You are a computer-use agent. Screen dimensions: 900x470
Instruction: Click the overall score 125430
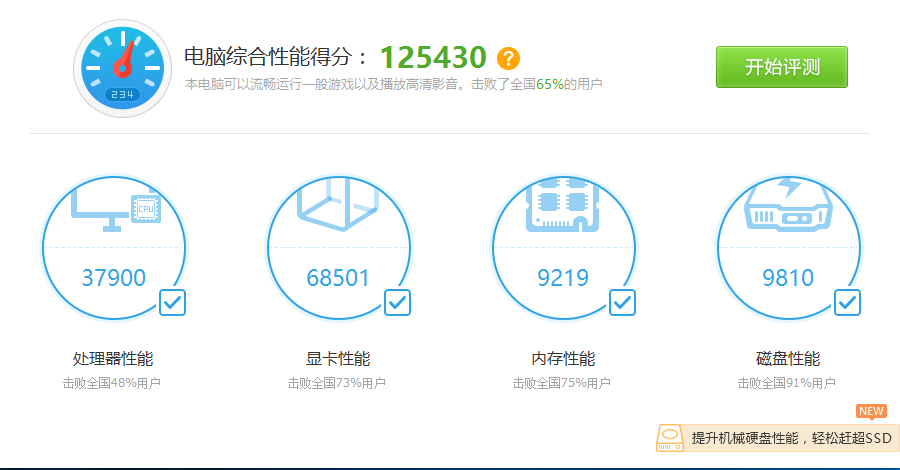coord(433,57)
